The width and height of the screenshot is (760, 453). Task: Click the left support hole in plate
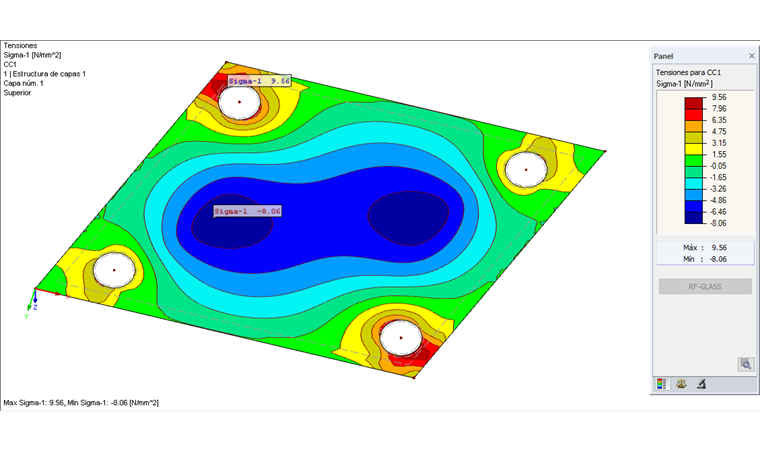(114, 270)
